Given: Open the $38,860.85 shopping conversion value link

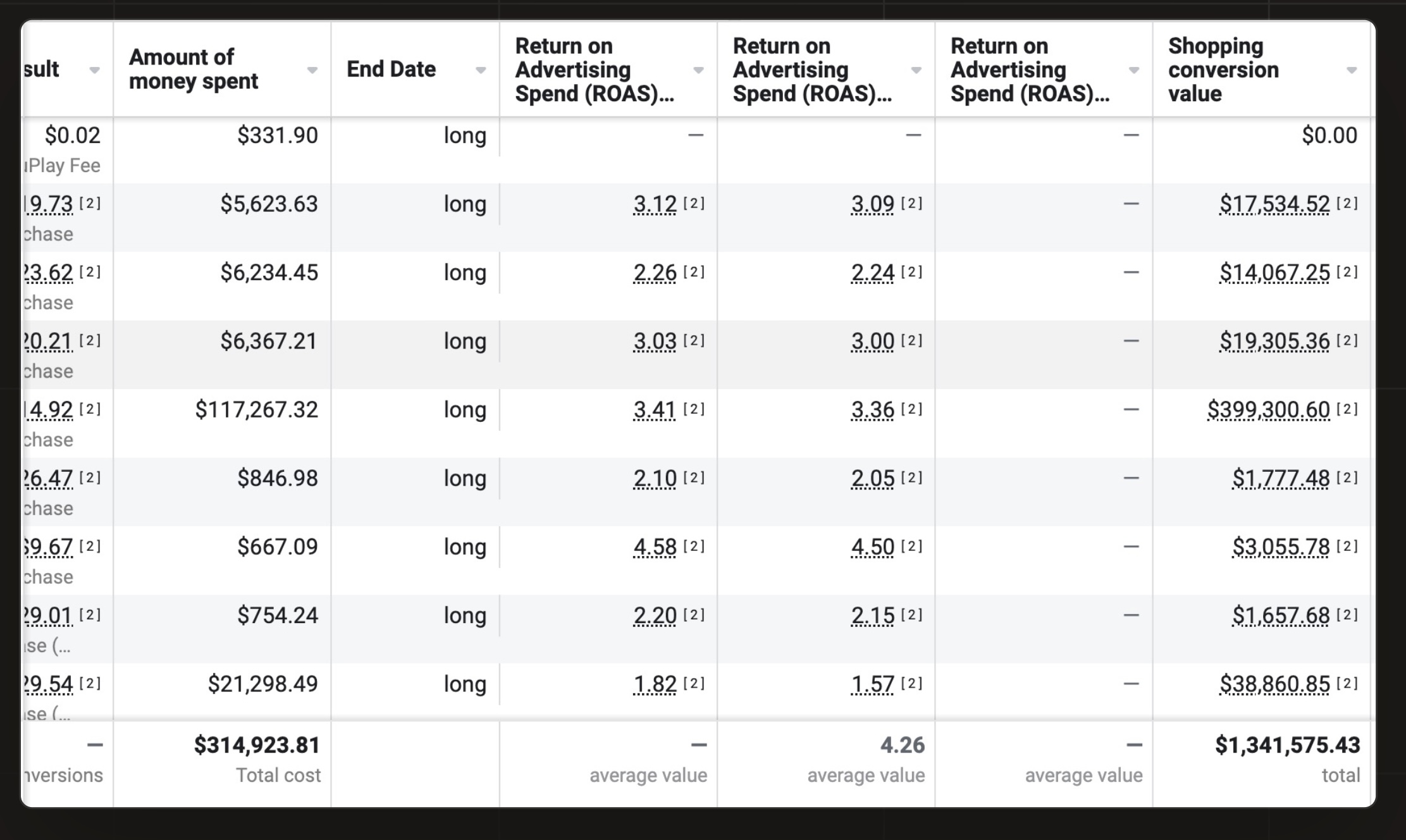Looking at the screenshot, I should point(1274,684).
